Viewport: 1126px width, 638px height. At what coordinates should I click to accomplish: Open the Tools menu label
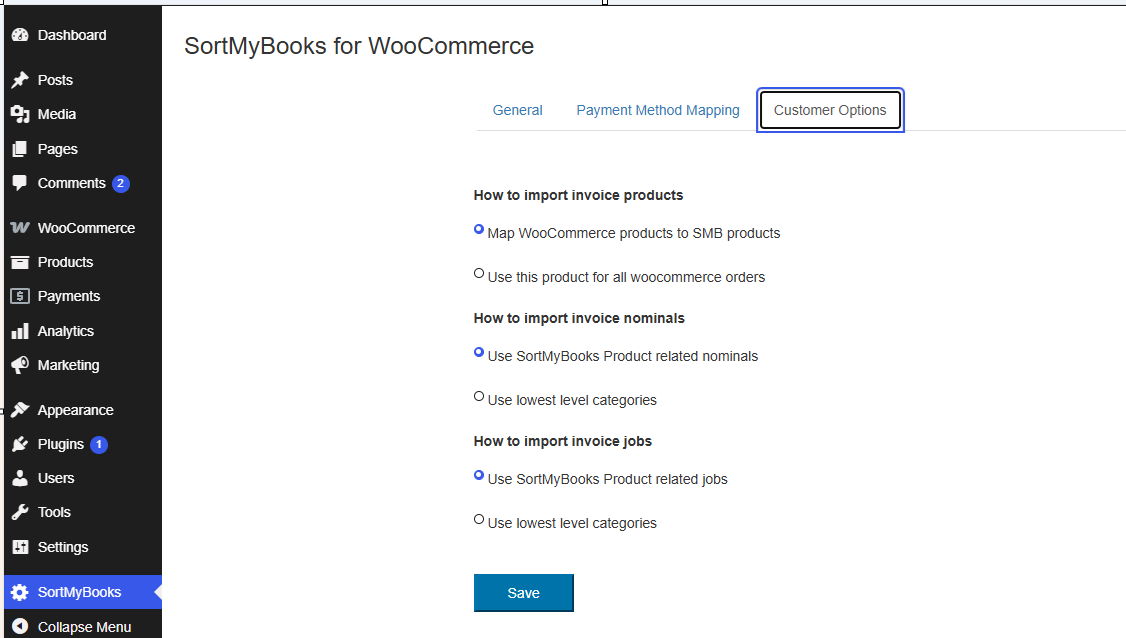tap(55, 512)
